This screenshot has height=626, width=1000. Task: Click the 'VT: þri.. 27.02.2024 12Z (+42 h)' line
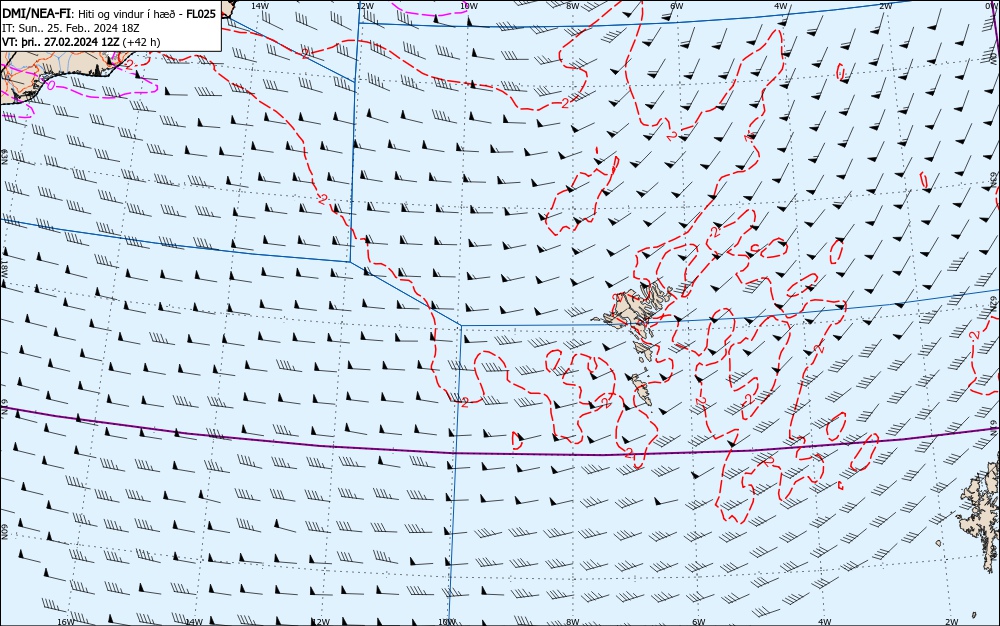pyautogui.click(x=82, y=42)
